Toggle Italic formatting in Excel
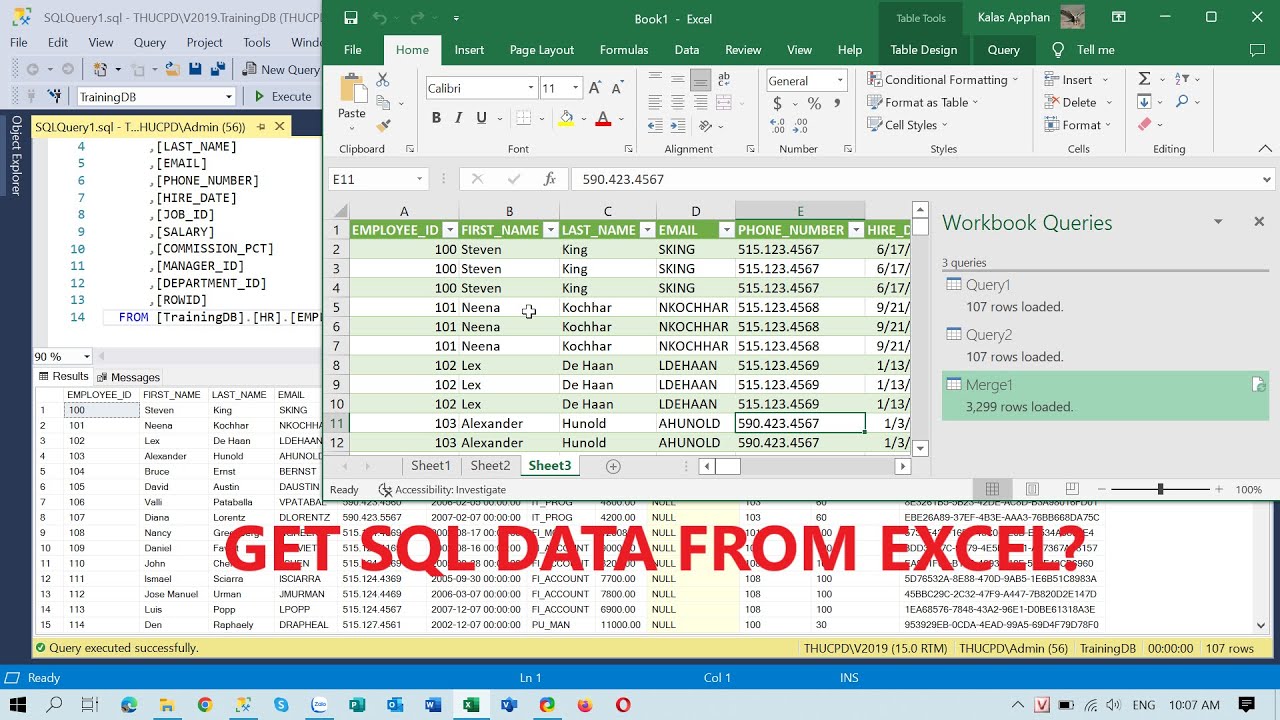 459,118
